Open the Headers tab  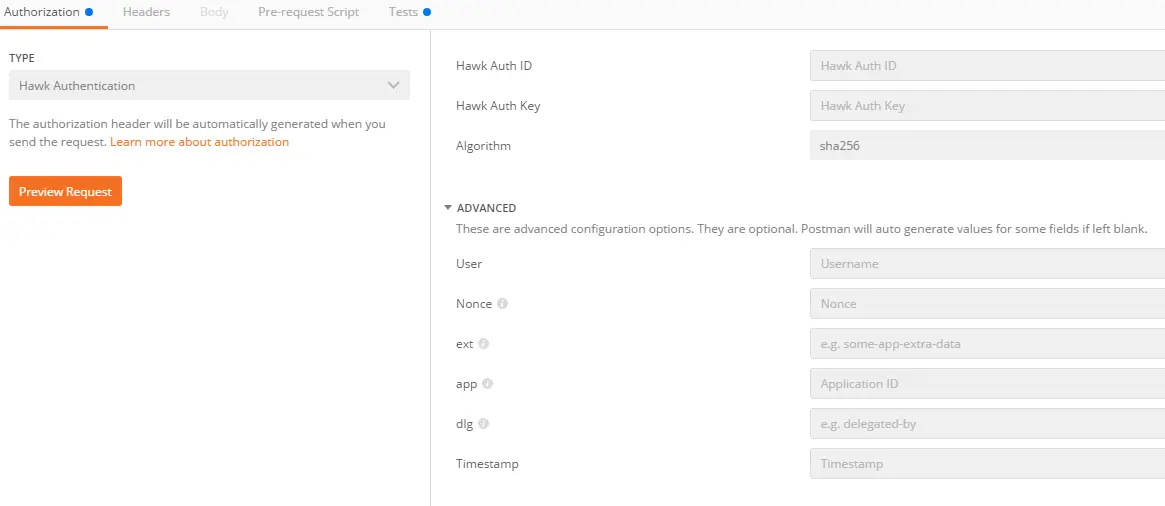[x=146, y=12]
